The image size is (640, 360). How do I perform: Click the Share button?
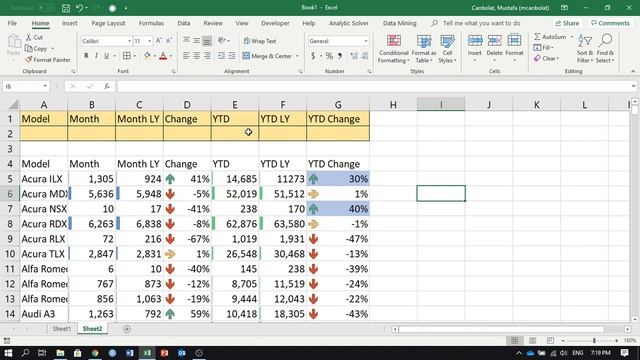pos(567,23)
